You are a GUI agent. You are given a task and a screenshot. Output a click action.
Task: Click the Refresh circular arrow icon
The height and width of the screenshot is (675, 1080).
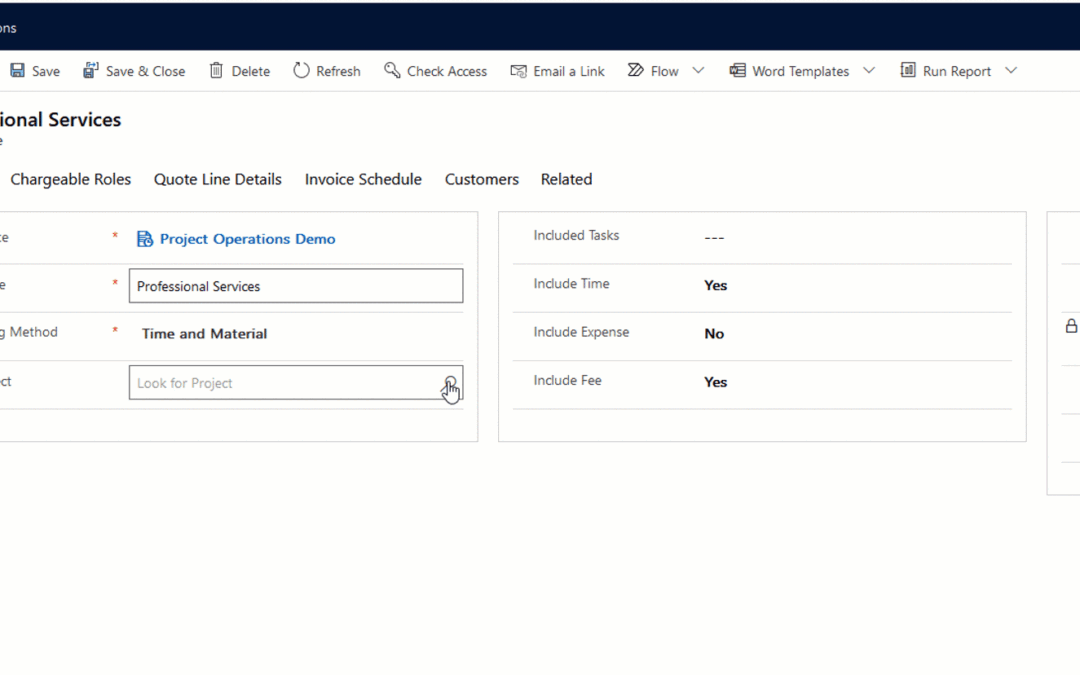[x=301, y=70]
